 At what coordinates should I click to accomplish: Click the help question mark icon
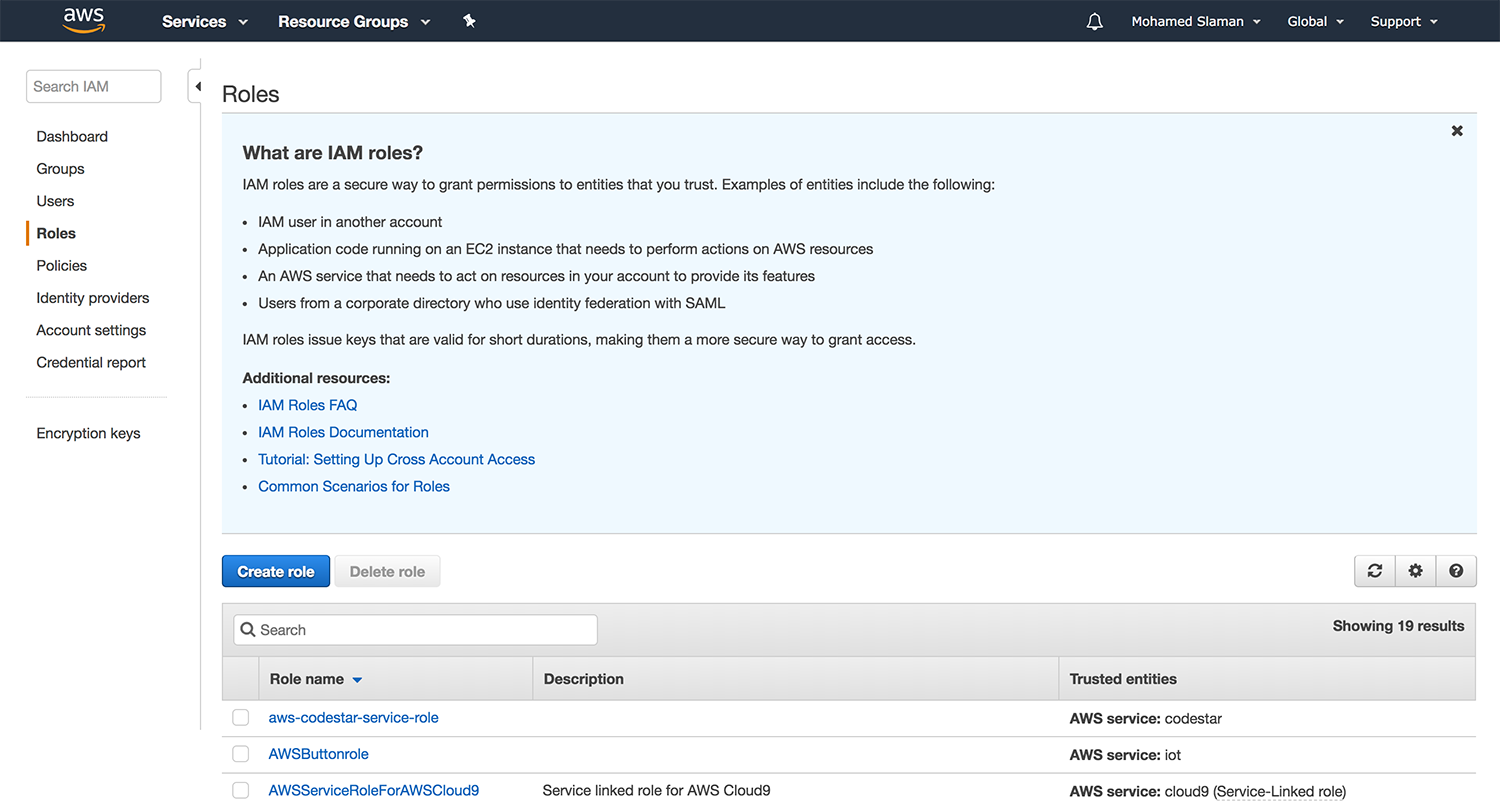click(x=1456, y=571)
